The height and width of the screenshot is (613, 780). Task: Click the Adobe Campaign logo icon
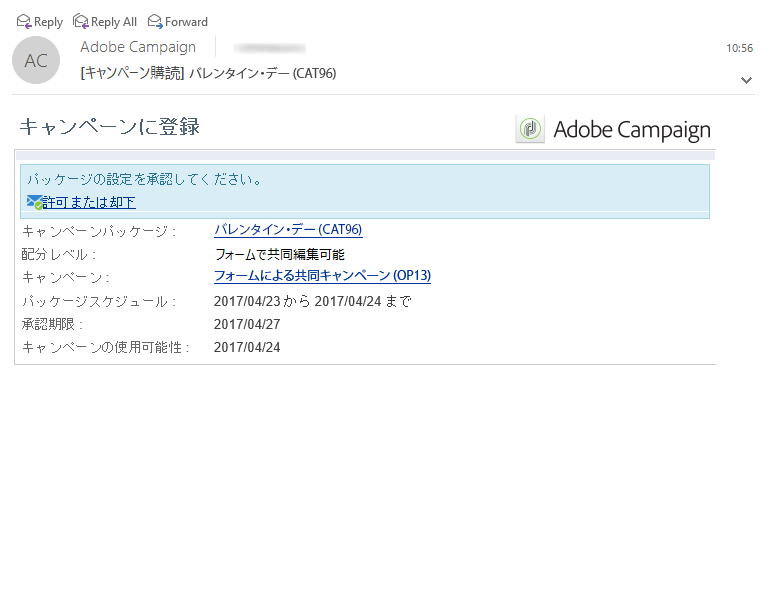point(530,129)
